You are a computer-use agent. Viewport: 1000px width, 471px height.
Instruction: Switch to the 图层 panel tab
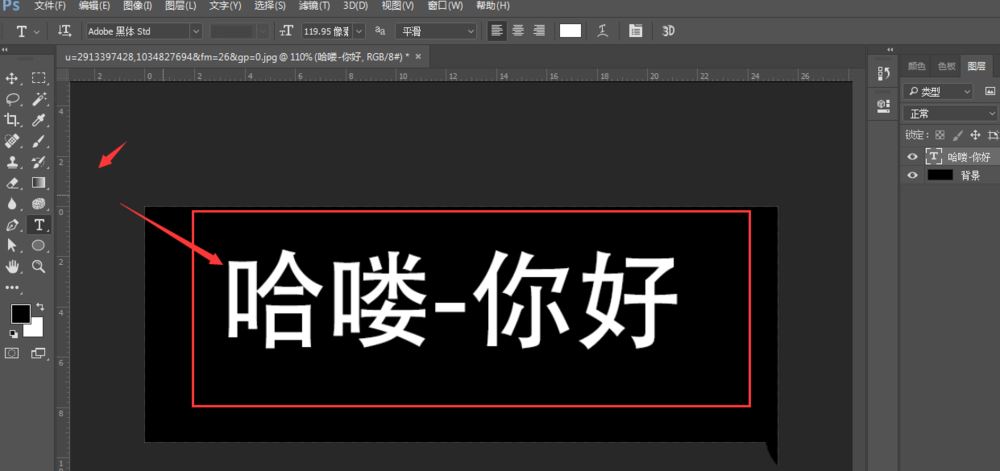click(976, 66)
